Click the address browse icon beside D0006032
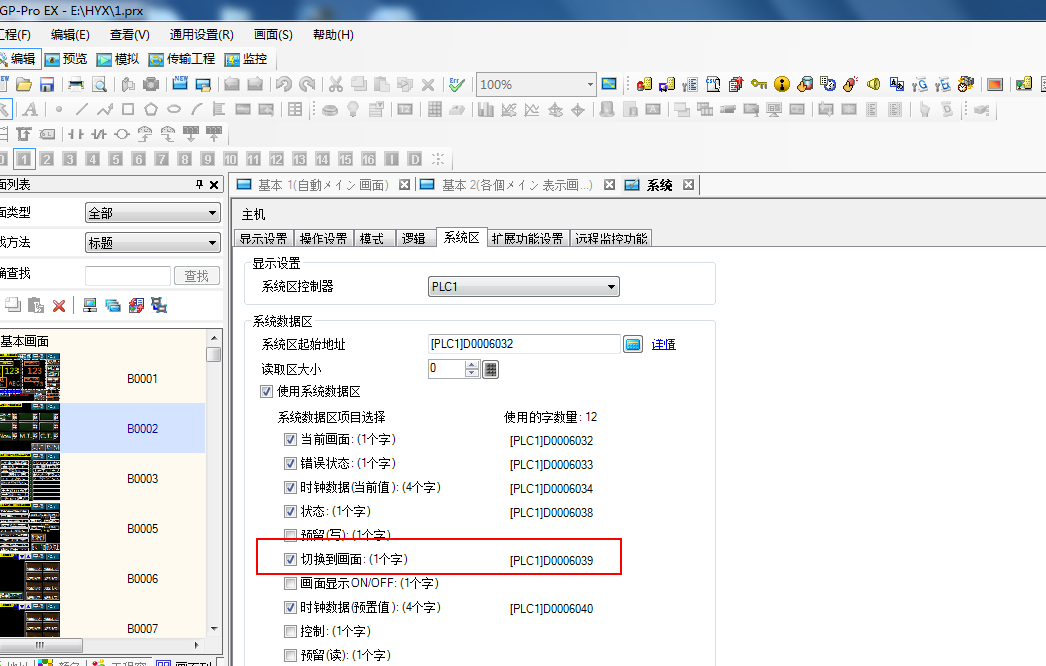The height and width of the screenshot is (666, 1046). [x=632, y=344]
